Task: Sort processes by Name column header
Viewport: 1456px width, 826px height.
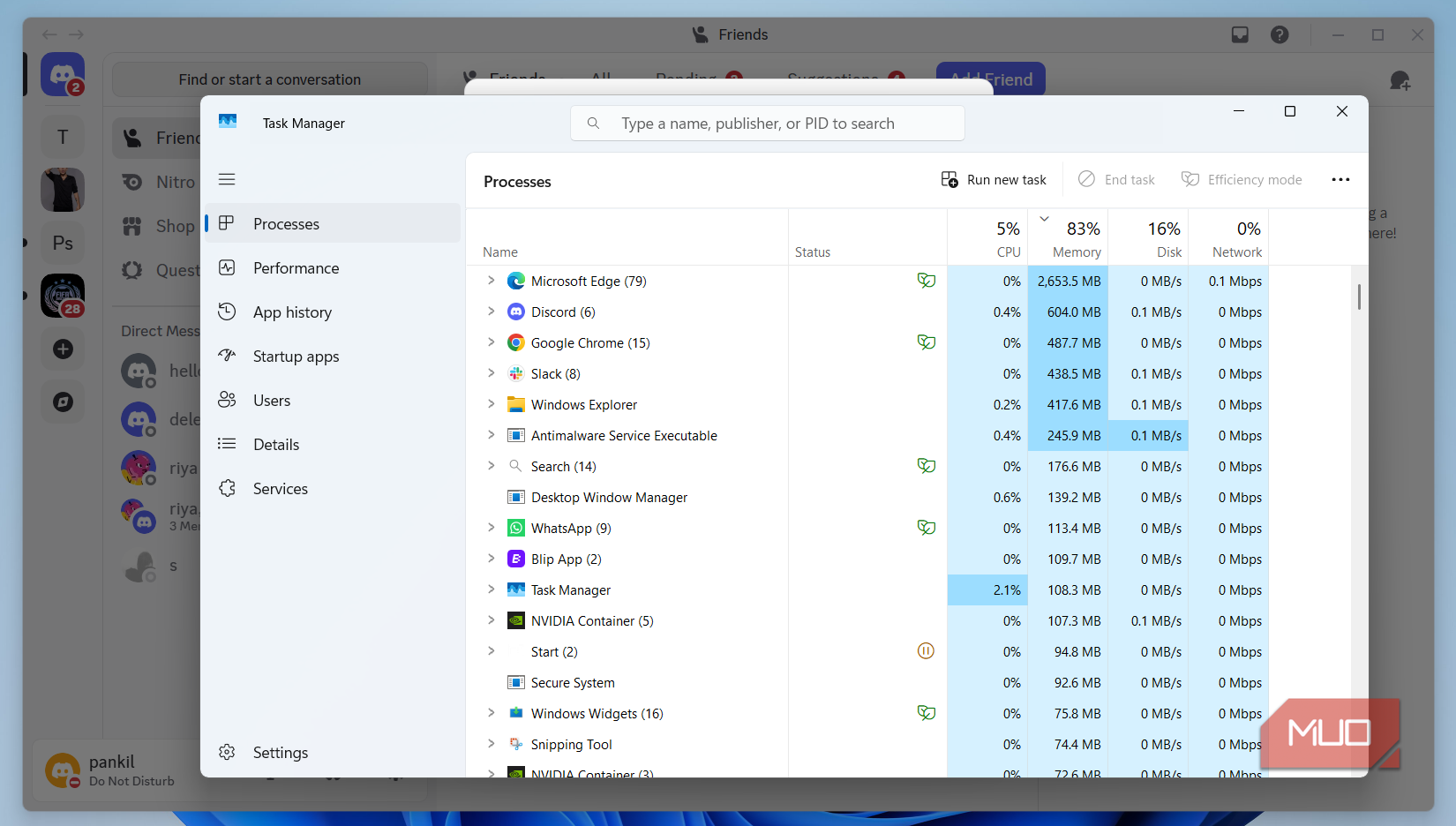Action: [627, 238]
